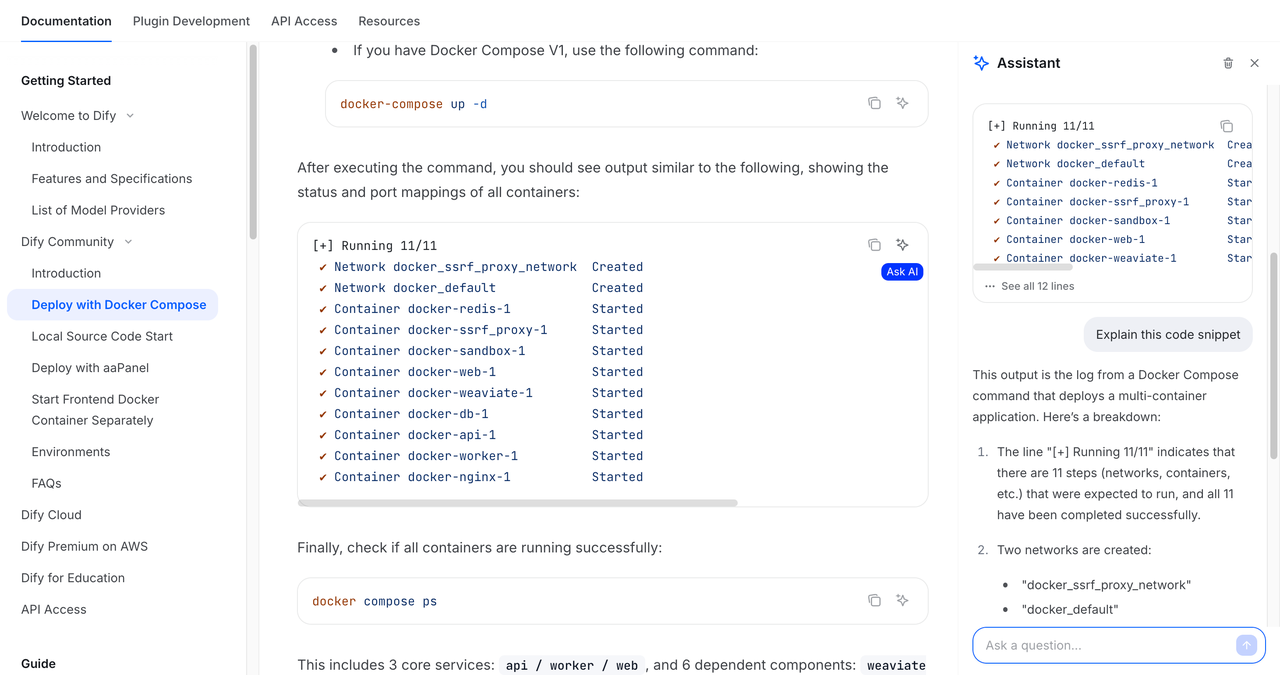Open the Resources tab
Screen dimensions: 1280x675
[389, 21]
